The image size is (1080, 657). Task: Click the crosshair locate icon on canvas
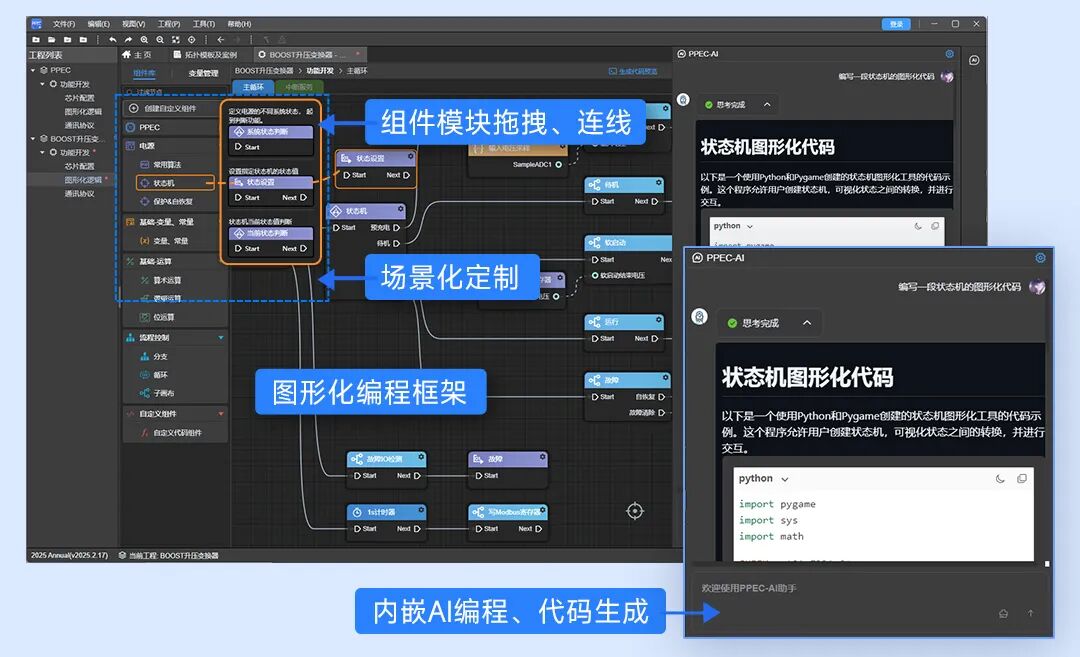[635, 511]
